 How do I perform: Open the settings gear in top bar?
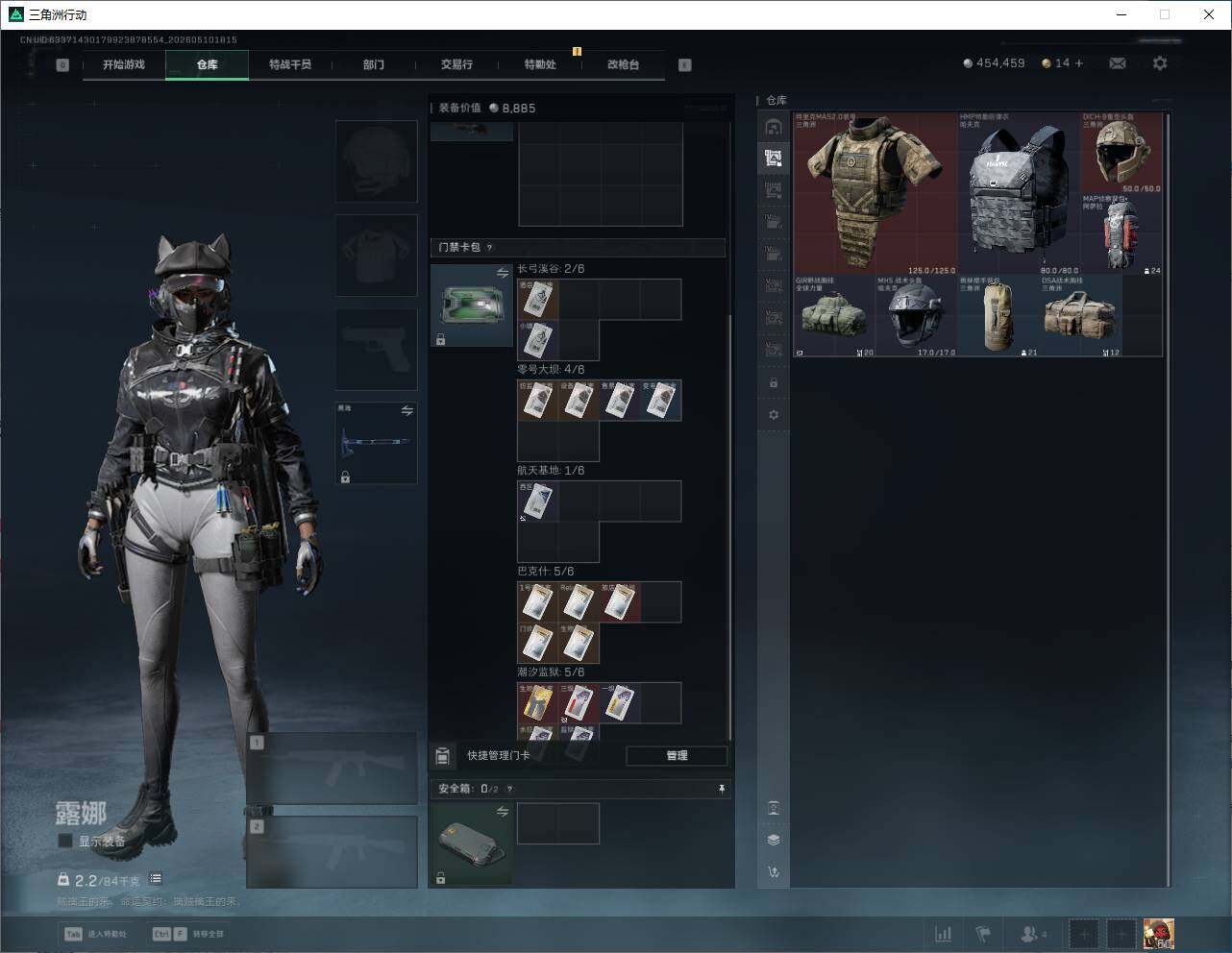pos(1160,63)
